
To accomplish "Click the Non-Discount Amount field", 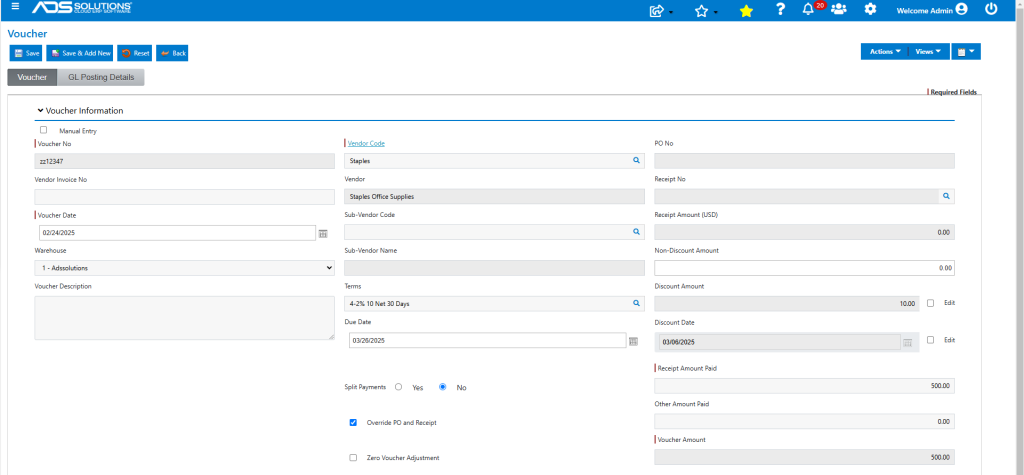I will click(805, 268).
